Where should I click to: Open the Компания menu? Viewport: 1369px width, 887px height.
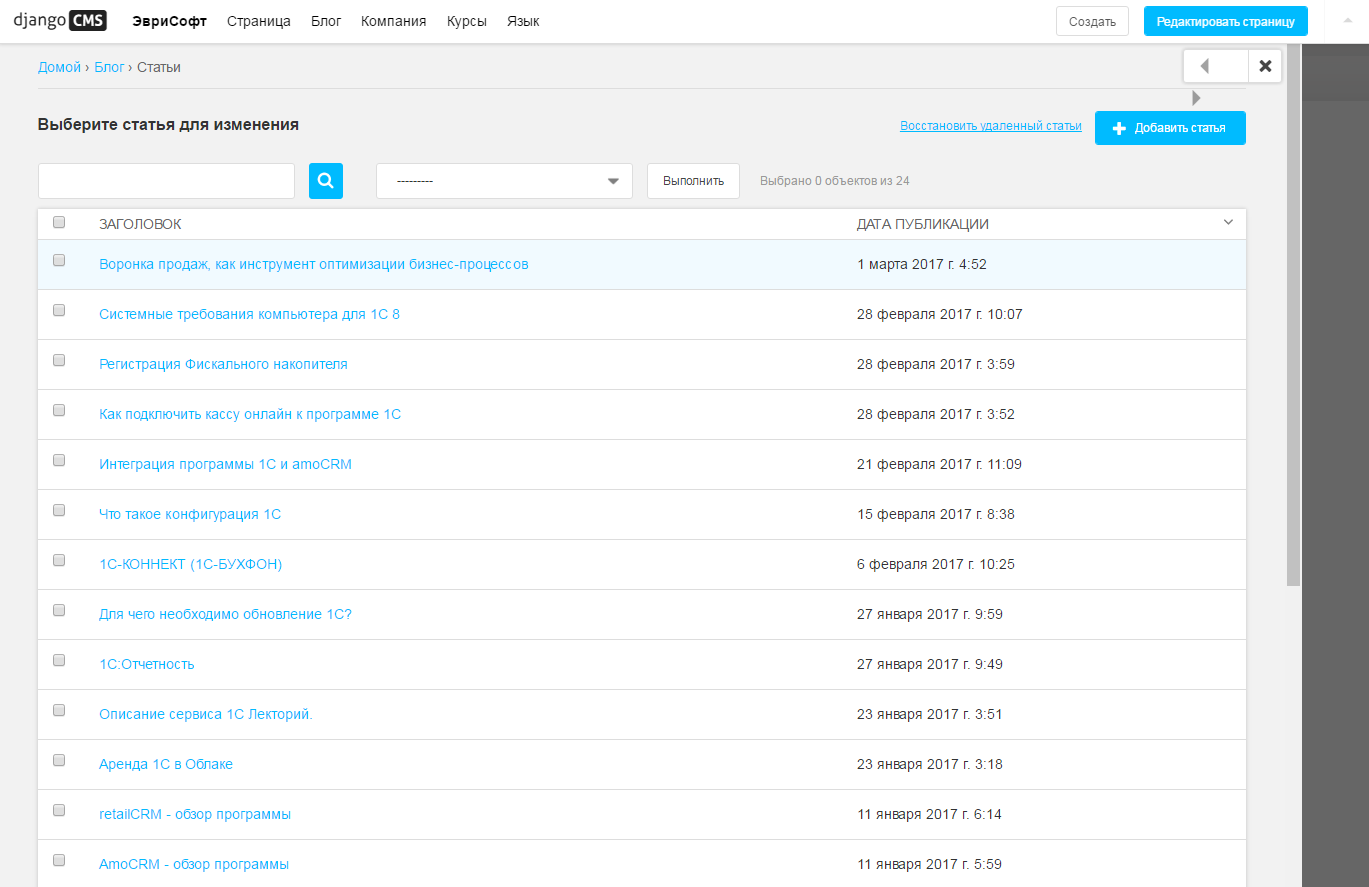(x=394, y=21)
